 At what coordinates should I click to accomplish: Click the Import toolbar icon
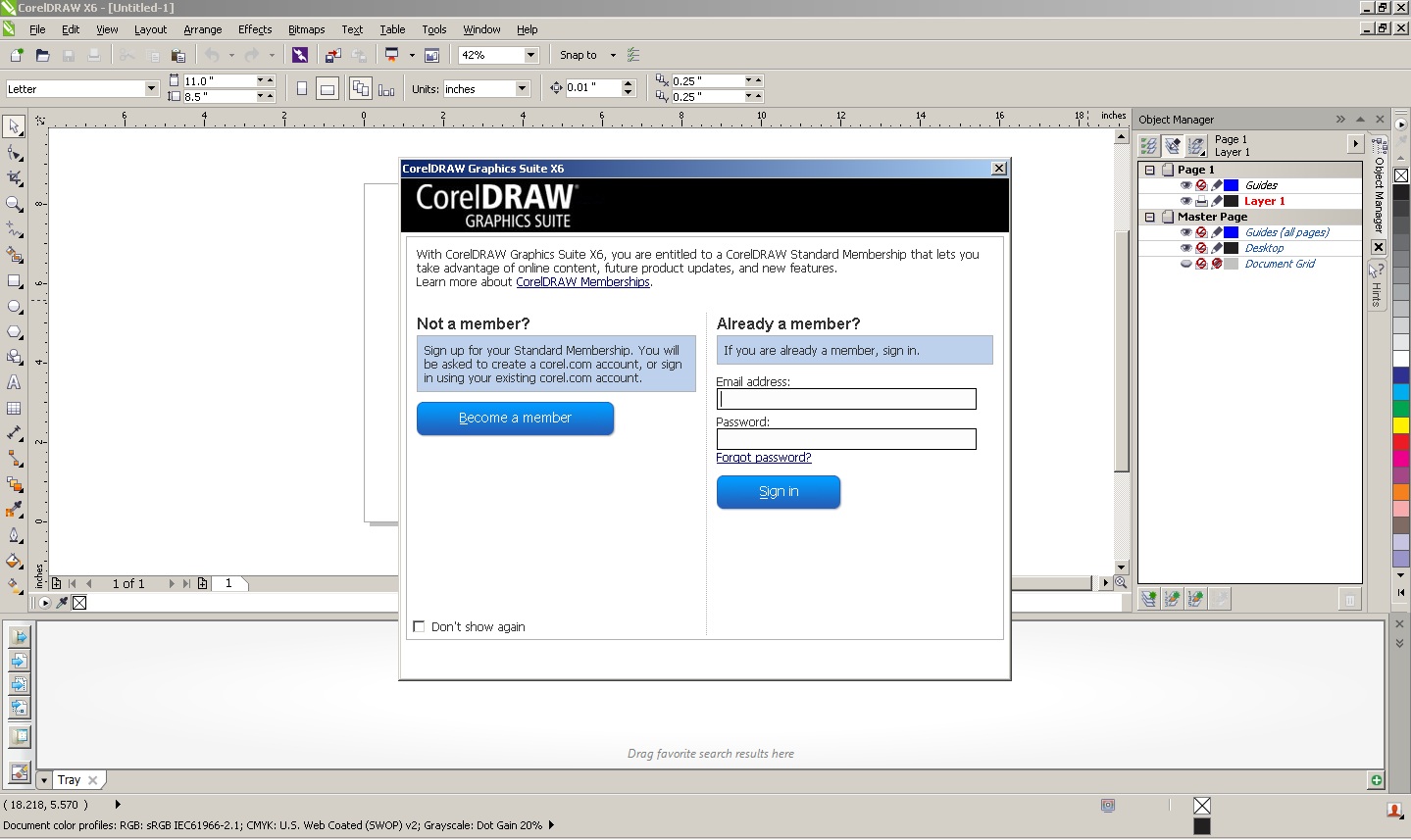pyautogui.click(x=333, y=55)
